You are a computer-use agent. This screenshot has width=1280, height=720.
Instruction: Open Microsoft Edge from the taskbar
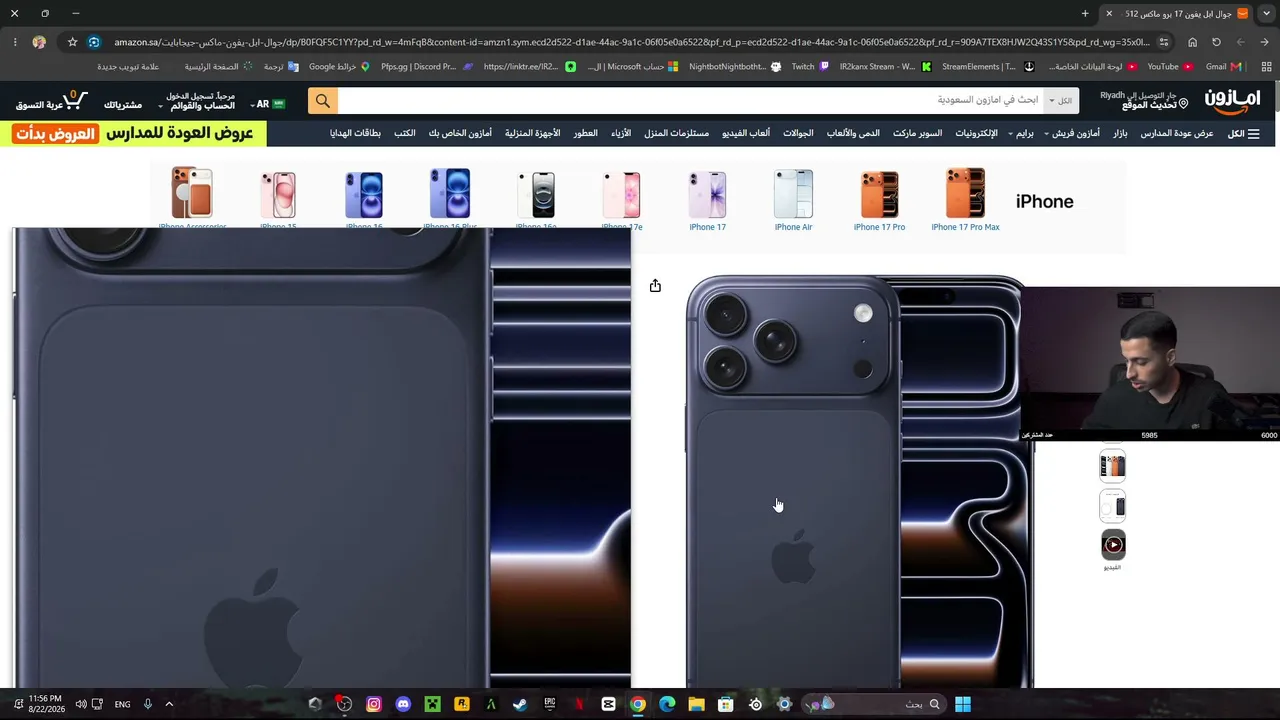[x=667, y=704]
